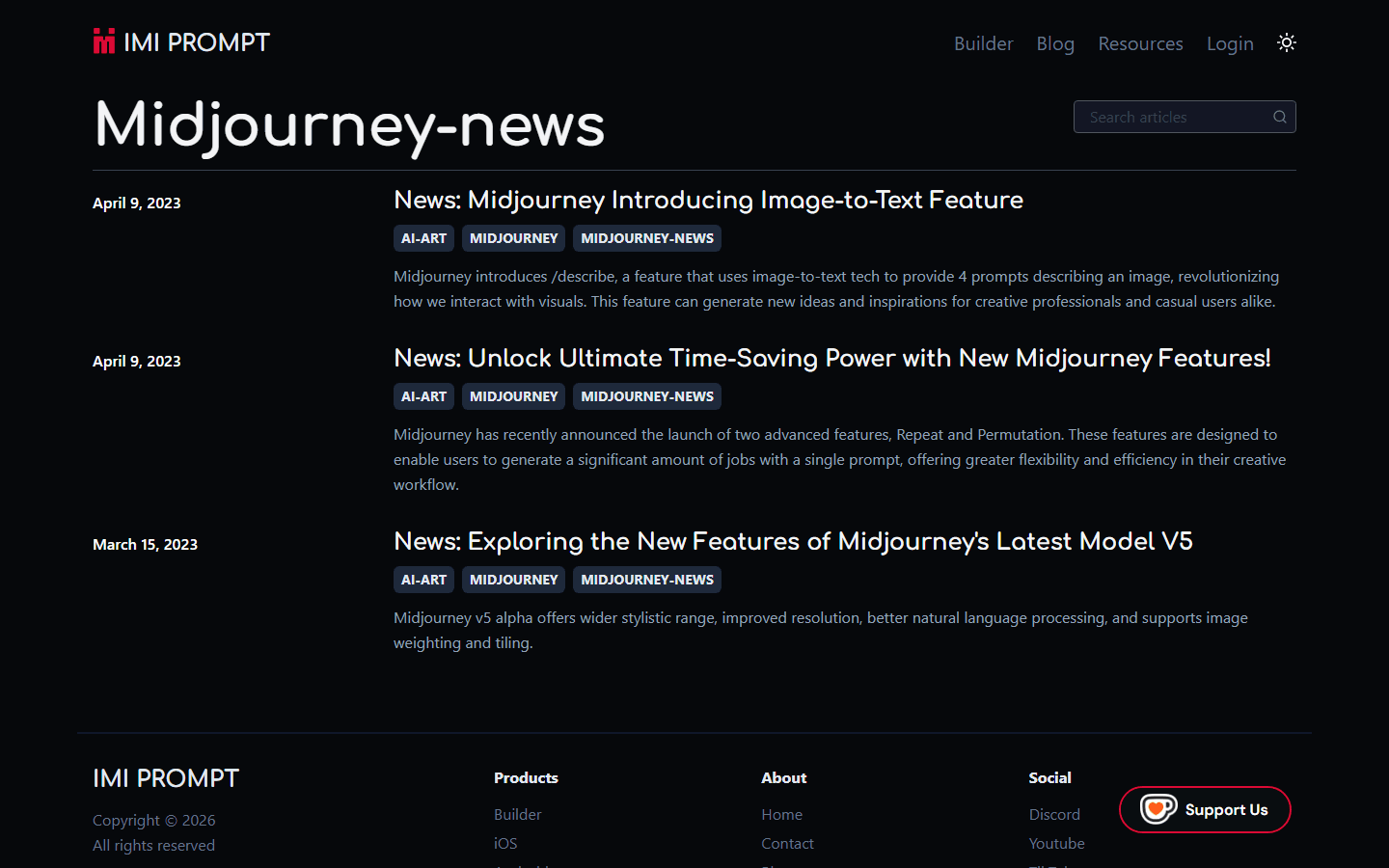Click the Social footer heading

click(x=1049, y=777)
